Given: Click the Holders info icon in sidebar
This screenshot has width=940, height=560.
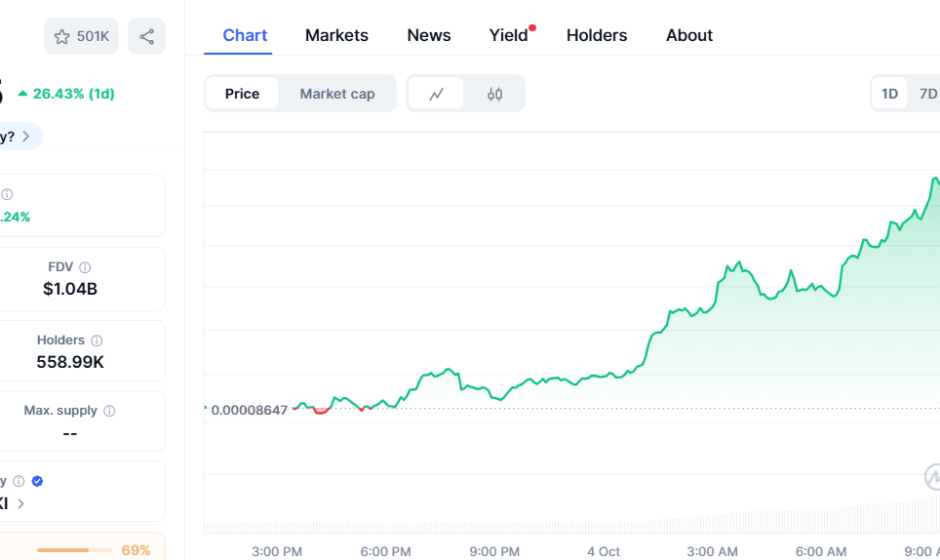Looking at the screenshot, I should pos(96,341).
